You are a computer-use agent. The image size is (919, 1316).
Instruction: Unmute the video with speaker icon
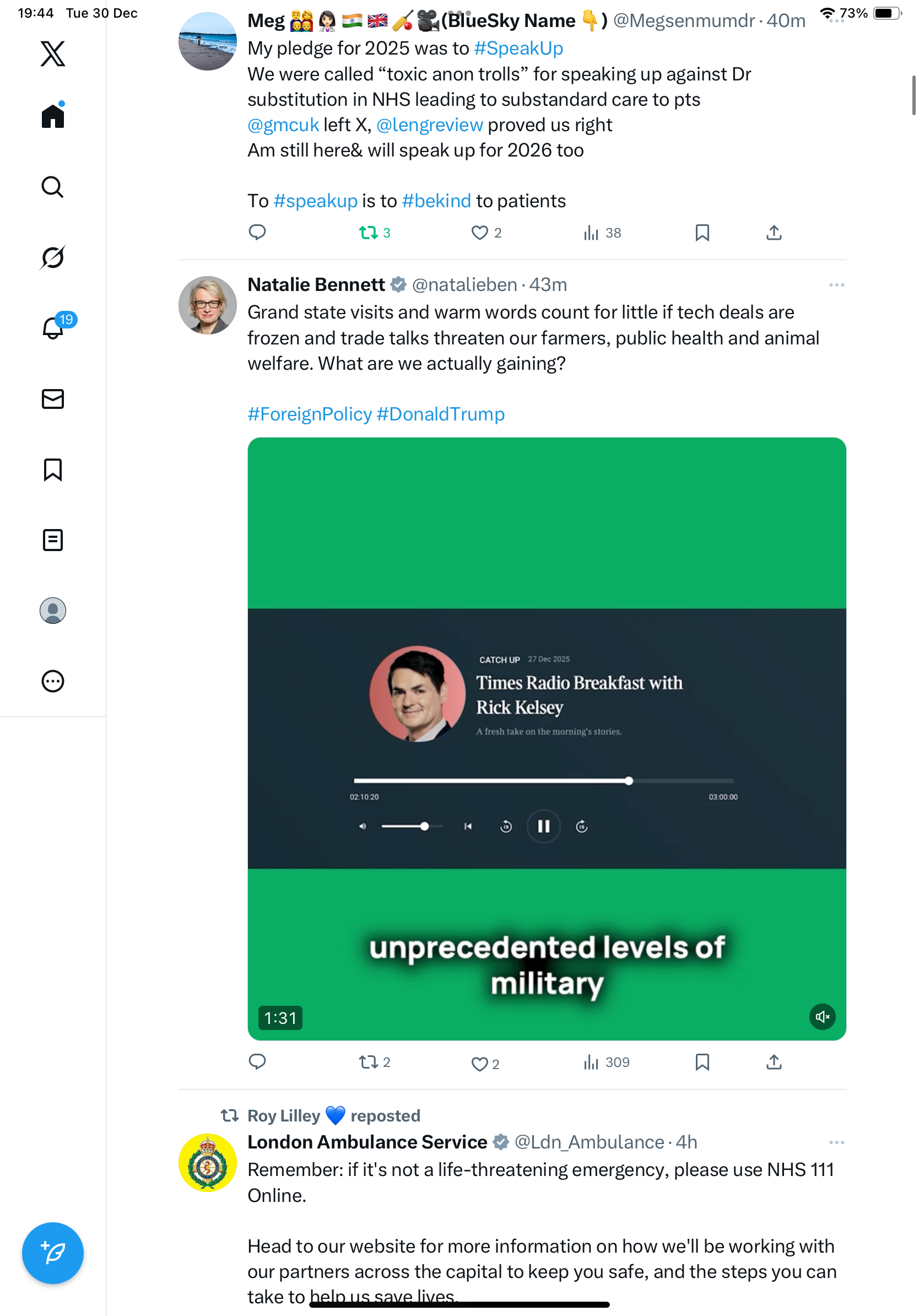pyautogui.click(x=822, y=1017)
